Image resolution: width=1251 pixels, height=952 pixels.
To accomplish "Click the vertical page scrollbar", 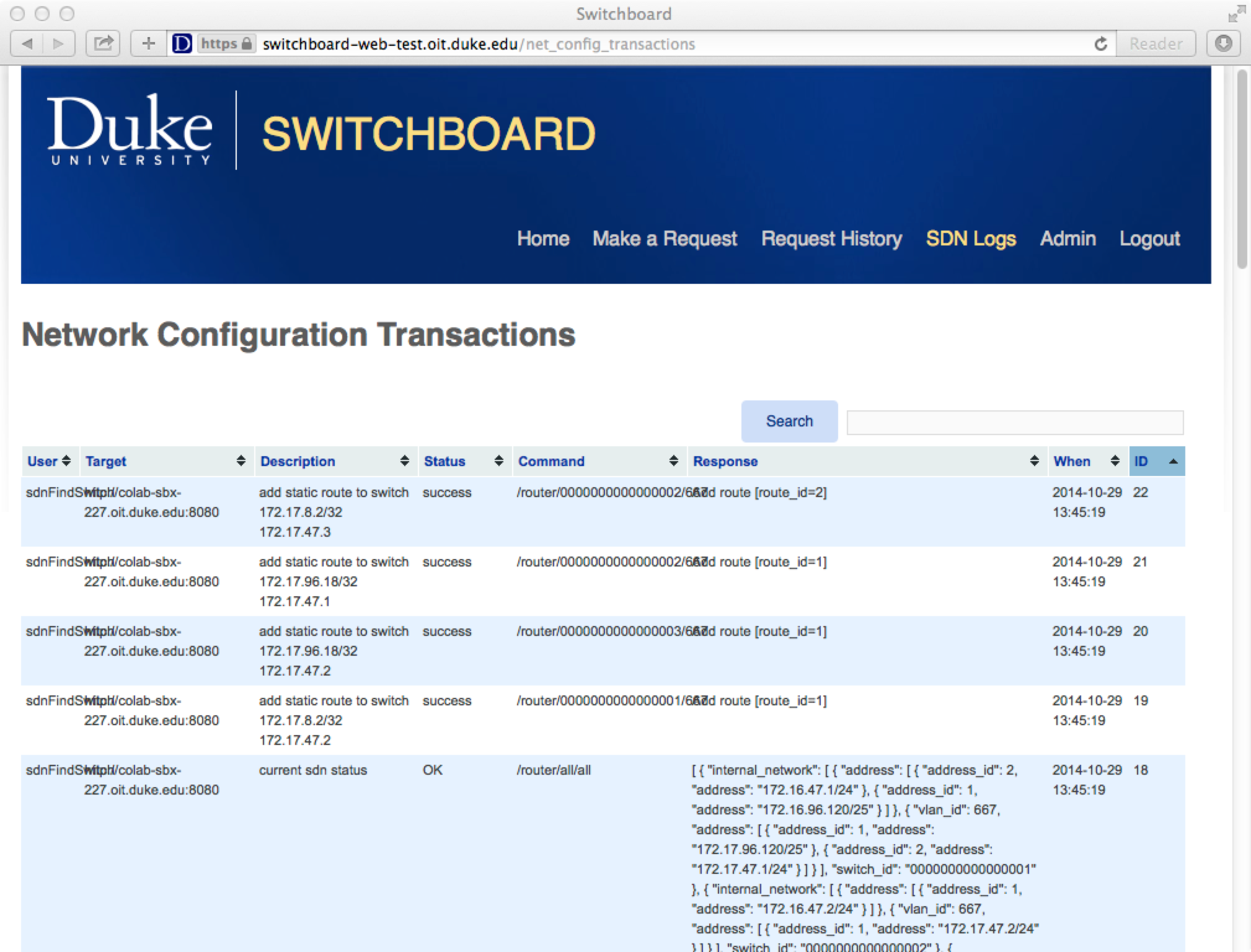I will click(x=1242, y=169).
